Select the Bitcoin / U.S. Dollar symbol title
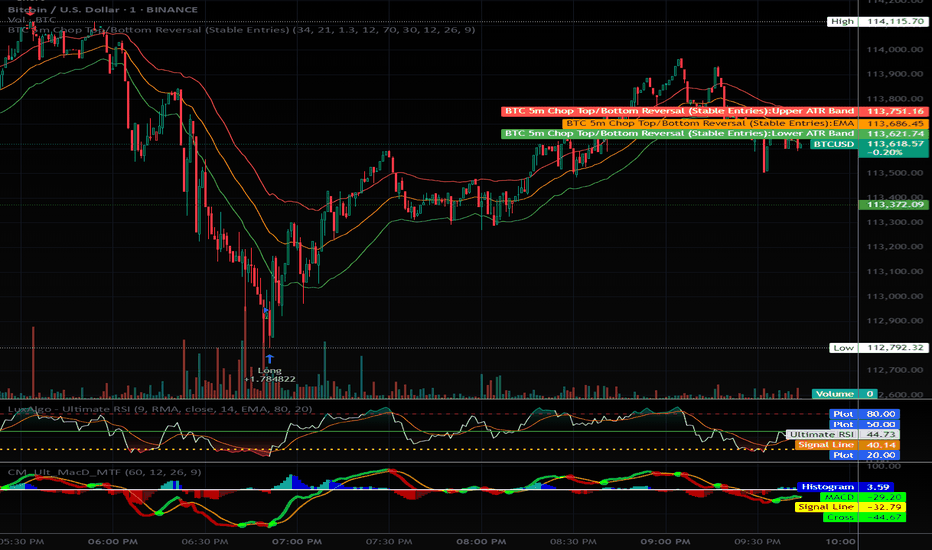Image resolution: width=932 pixels, height=550 pixels. click(103, 10)
